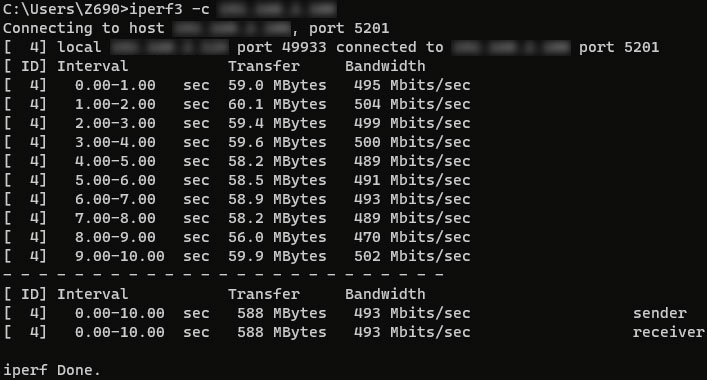The width and height of the screenshot is (707, 380).
Task: Click the 'iperf Done.' text
Action: [x=52, y=370]
